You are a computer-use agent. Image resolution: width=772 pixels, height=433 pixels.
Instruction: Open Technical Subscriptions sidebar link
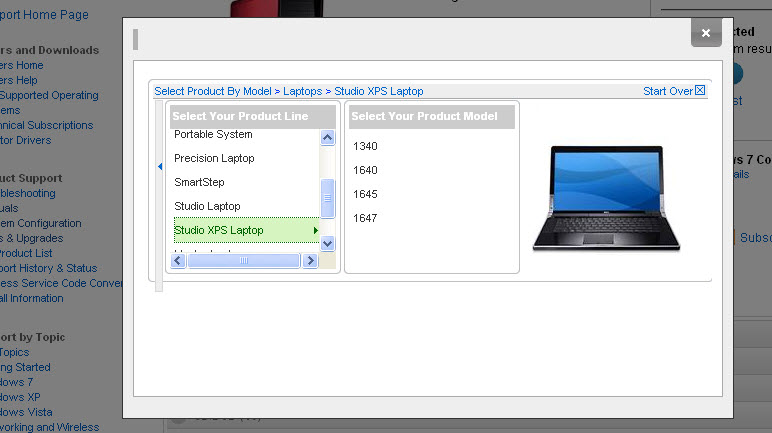46,125
